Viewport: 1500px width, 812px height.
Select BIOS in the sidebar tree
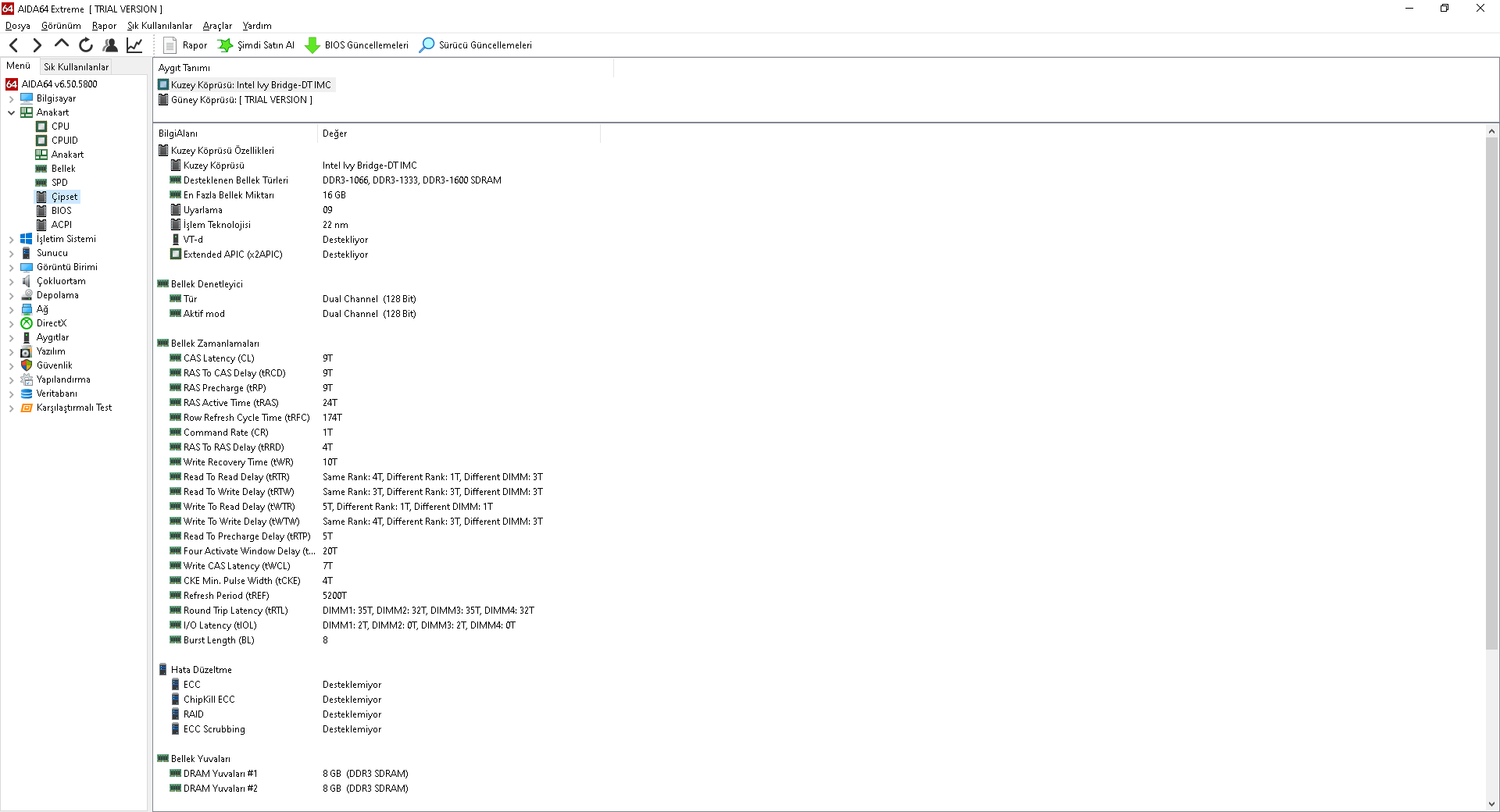coord(62,211)
